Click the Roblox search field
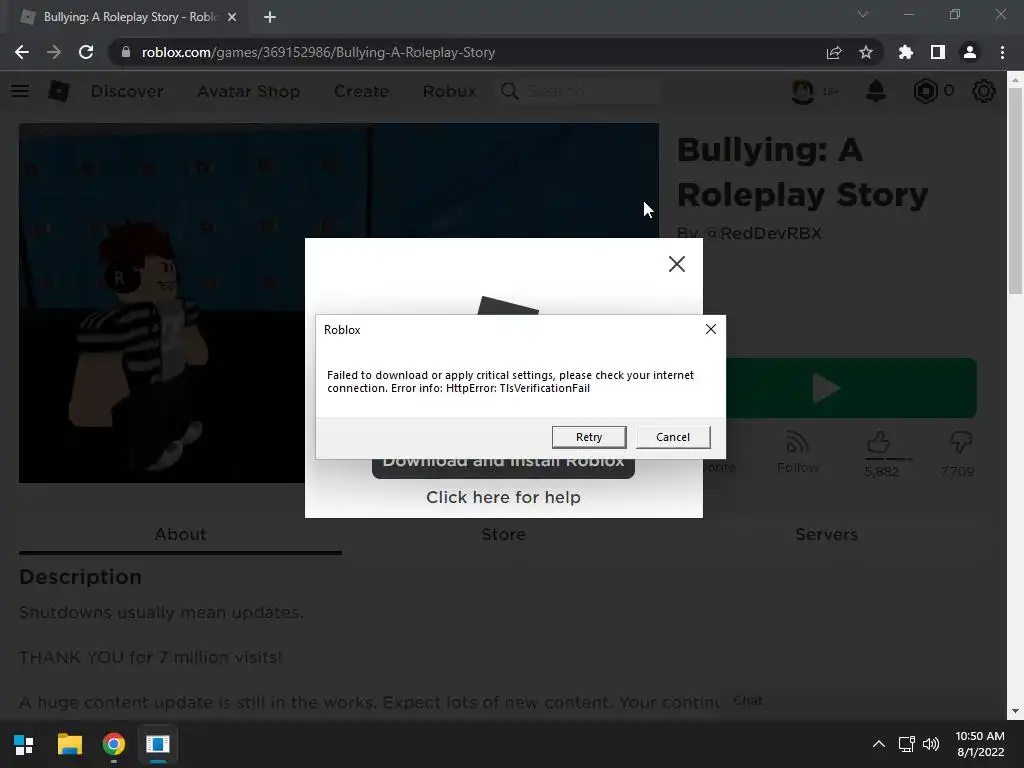 click(591, 91)
